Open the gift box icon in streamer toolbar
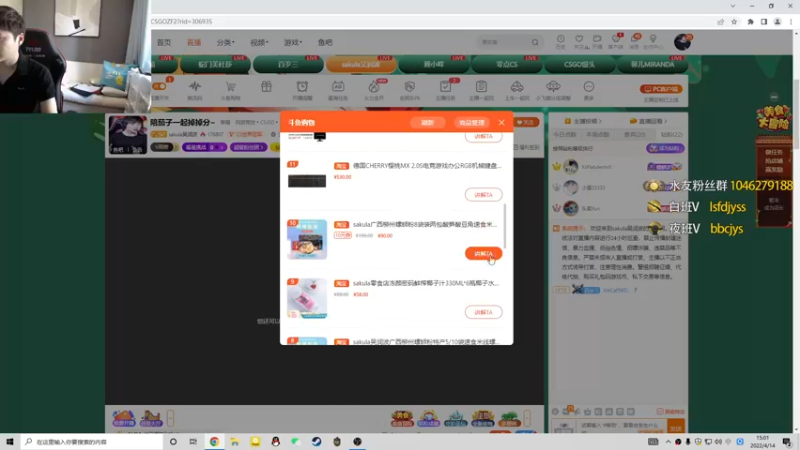 pos(266,87)
